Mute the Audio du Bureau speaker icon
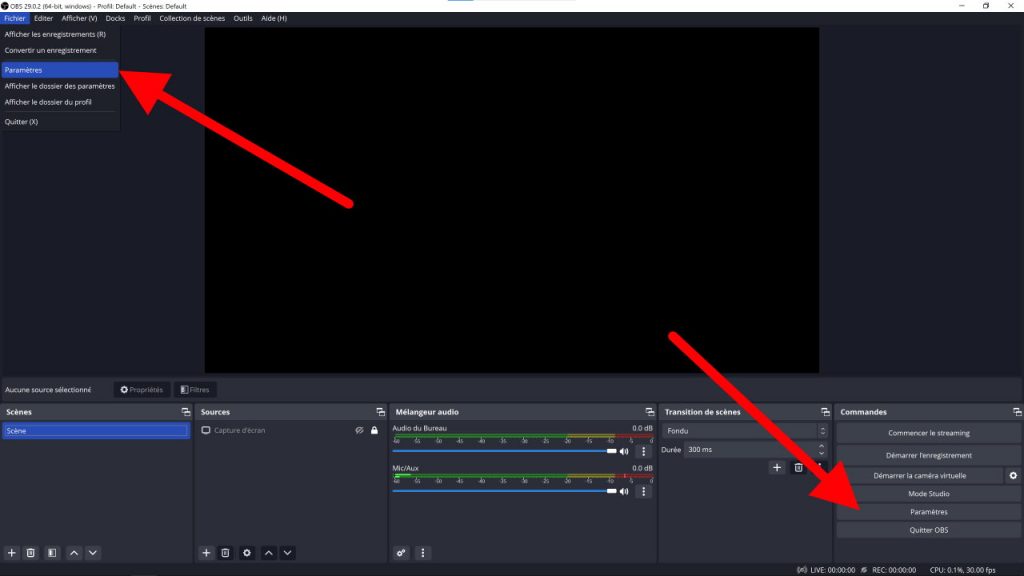1024x576 pixels. (623, 451)
